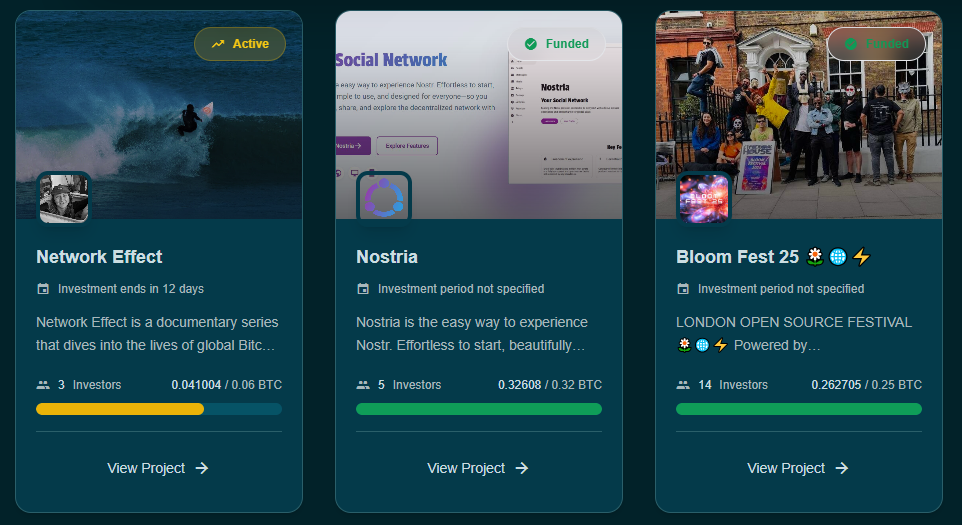
Task: Click the Network Effect documentary description
Action: pyautogui.click(x=157, y=334)
